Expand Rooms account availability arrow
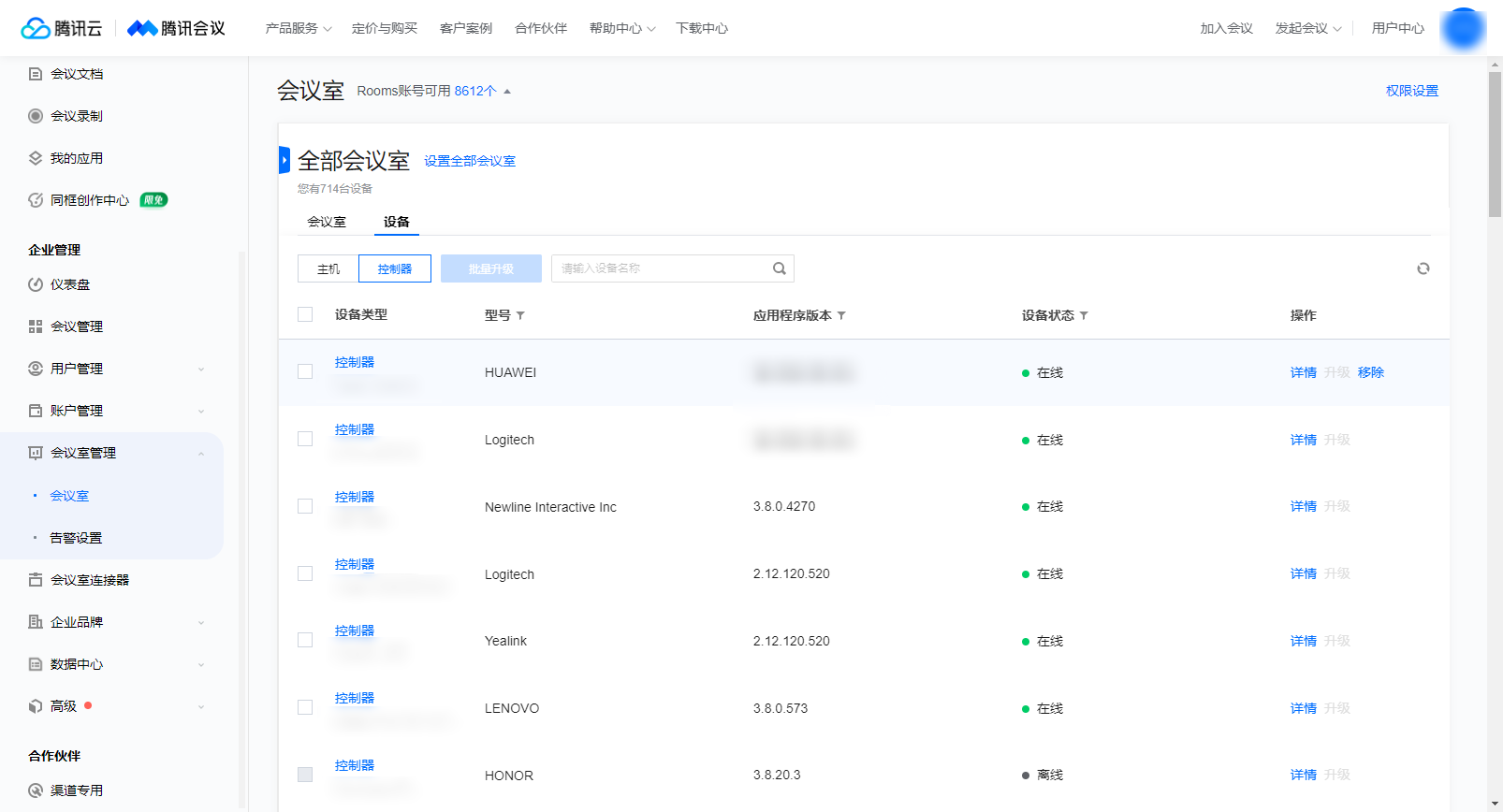1503x812 pixels. (507, 92)
